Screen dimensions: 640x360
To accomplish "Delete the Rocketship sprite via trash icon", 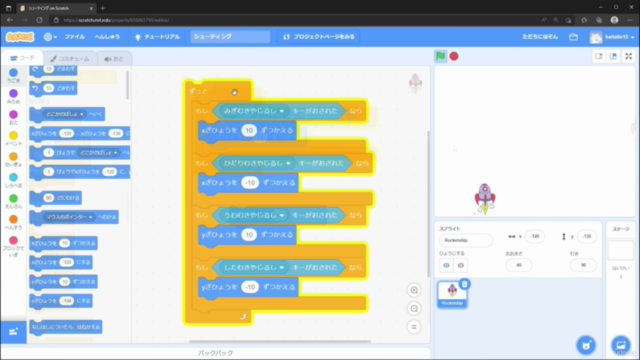I will 464,284.
